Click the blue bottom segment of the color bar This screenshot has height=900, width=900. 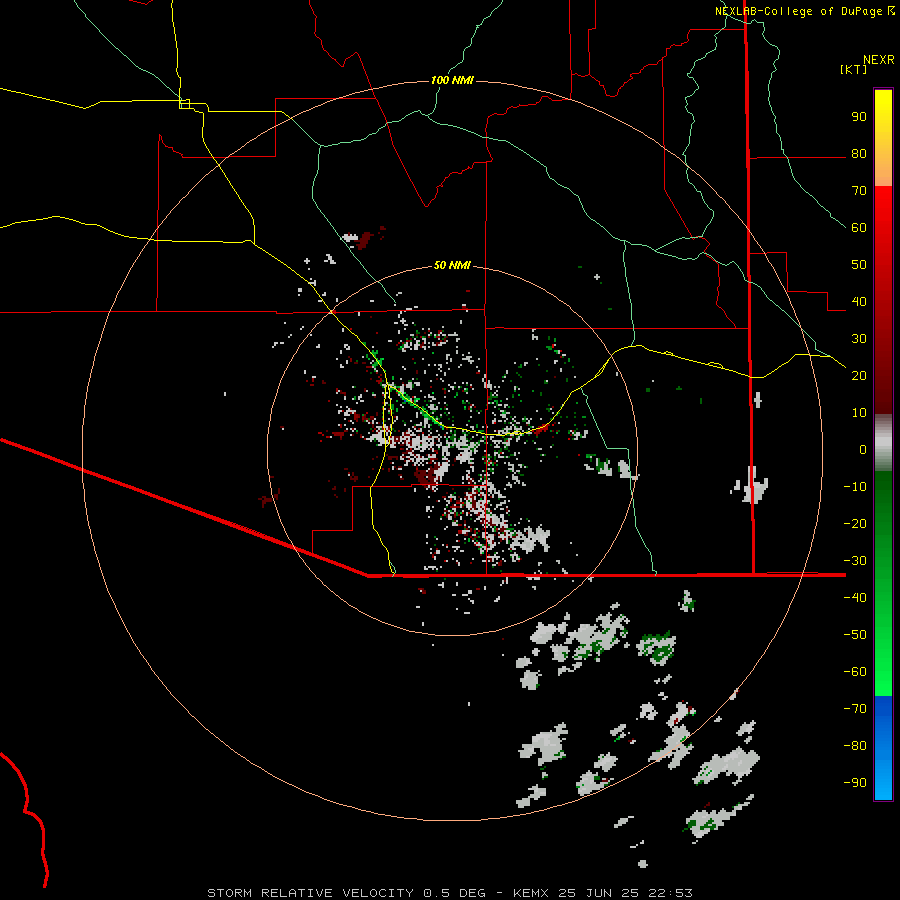point(883,748)
